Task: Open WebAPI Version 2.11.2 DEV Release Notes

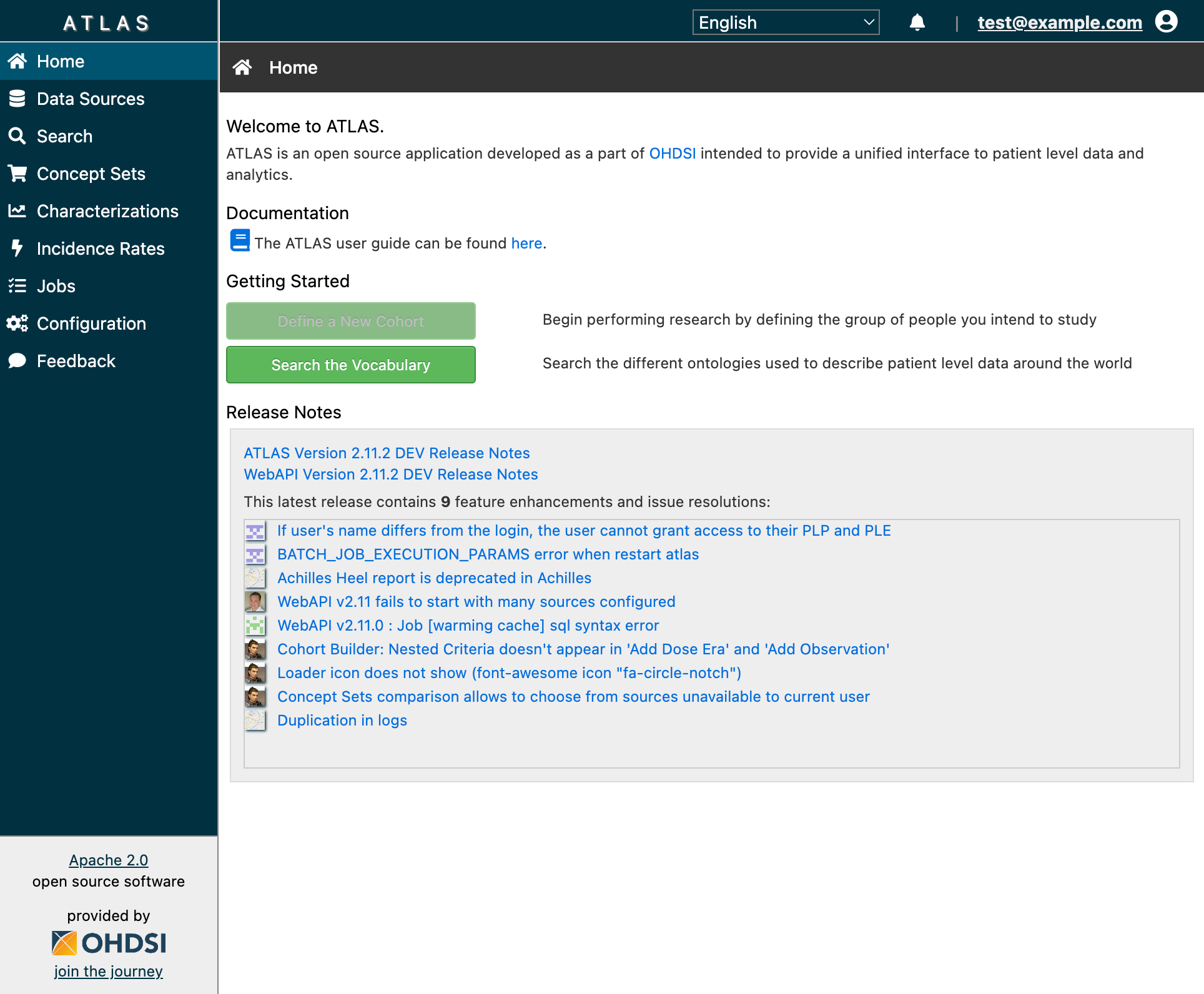Action: pyautogui.click(x=390, y=474)
